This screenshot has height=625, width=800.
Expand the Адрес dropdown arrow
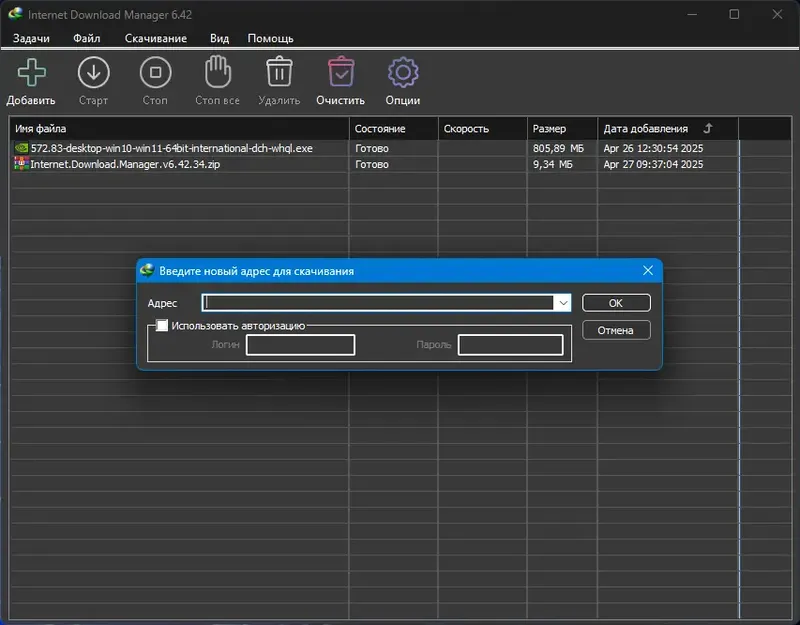point(563,303)
